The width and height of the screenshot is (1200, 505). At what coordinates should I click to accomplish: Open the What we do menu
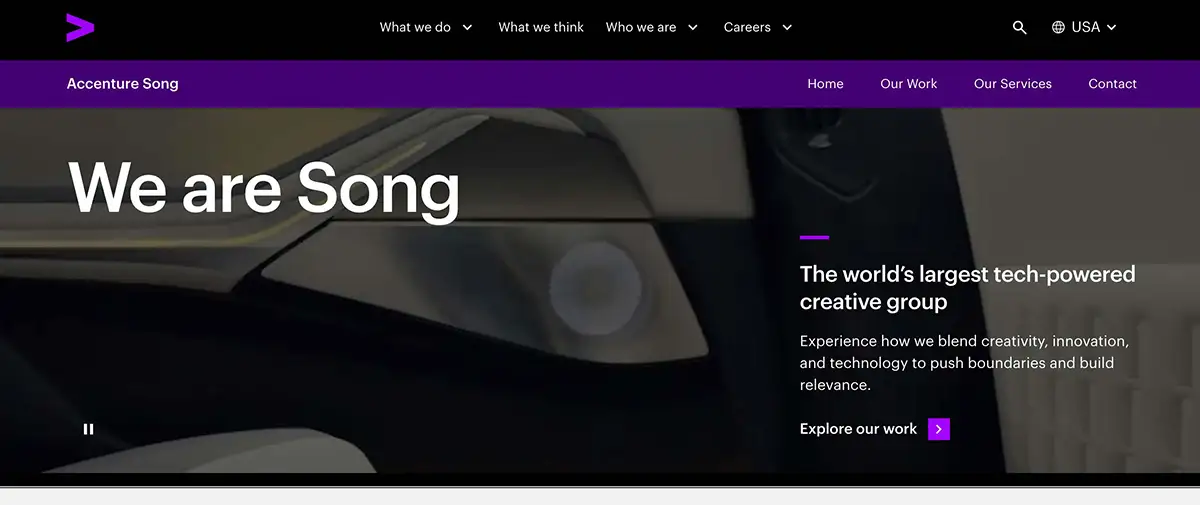click(x=415, y=28)
